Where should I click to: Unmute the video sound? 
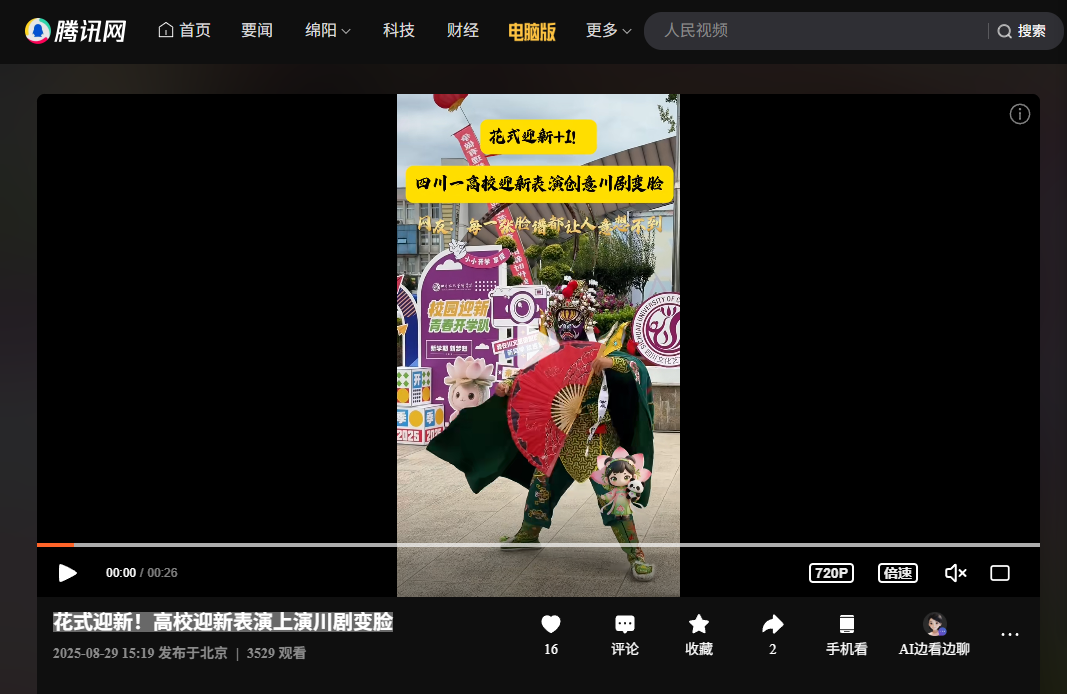(955, 573)
